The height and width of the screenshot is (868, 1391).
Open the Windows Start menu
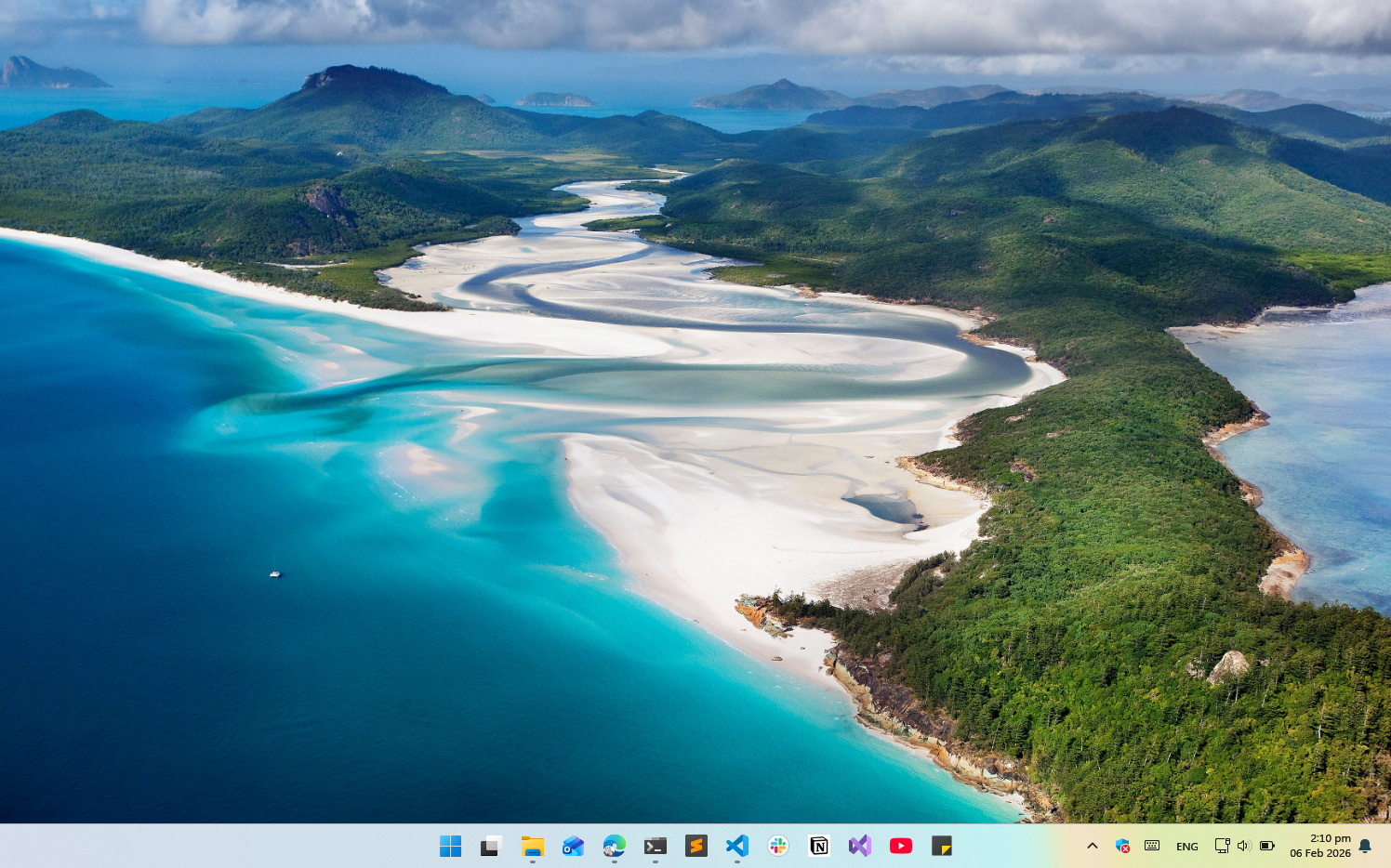tap(451, 846)
